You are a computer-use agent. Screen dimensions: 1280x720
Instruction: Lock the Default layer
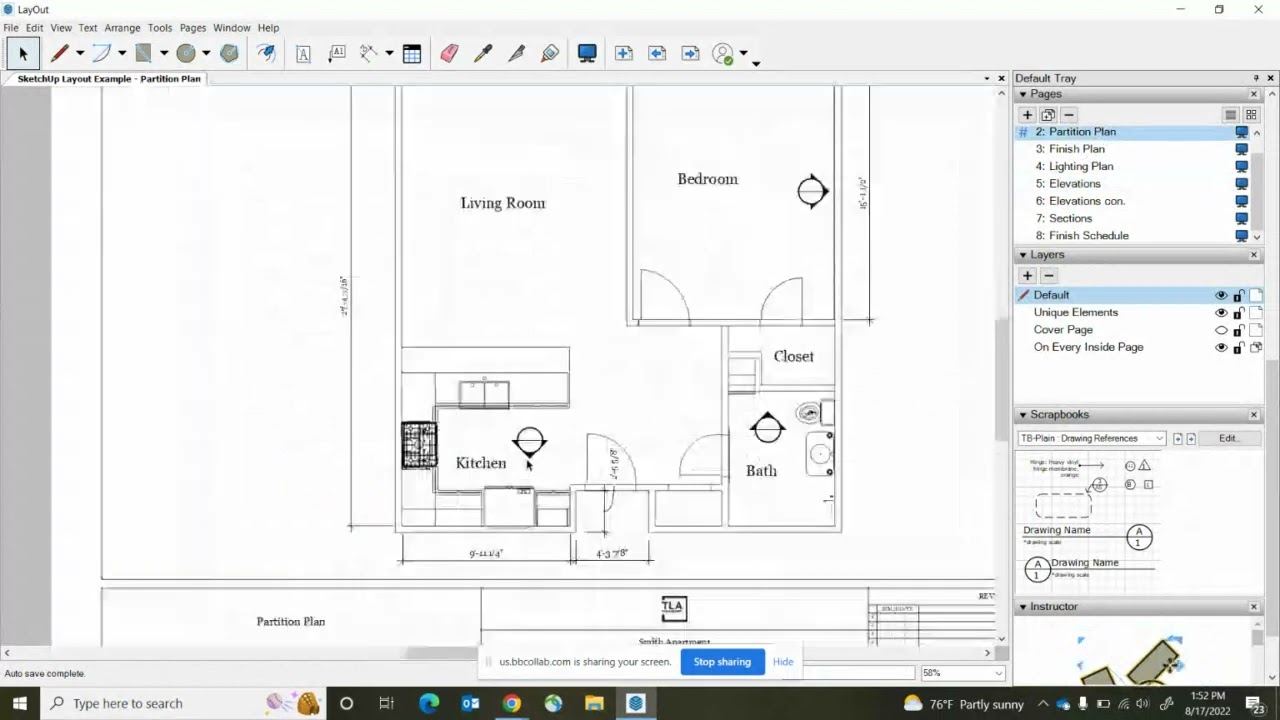point(1238,296)
